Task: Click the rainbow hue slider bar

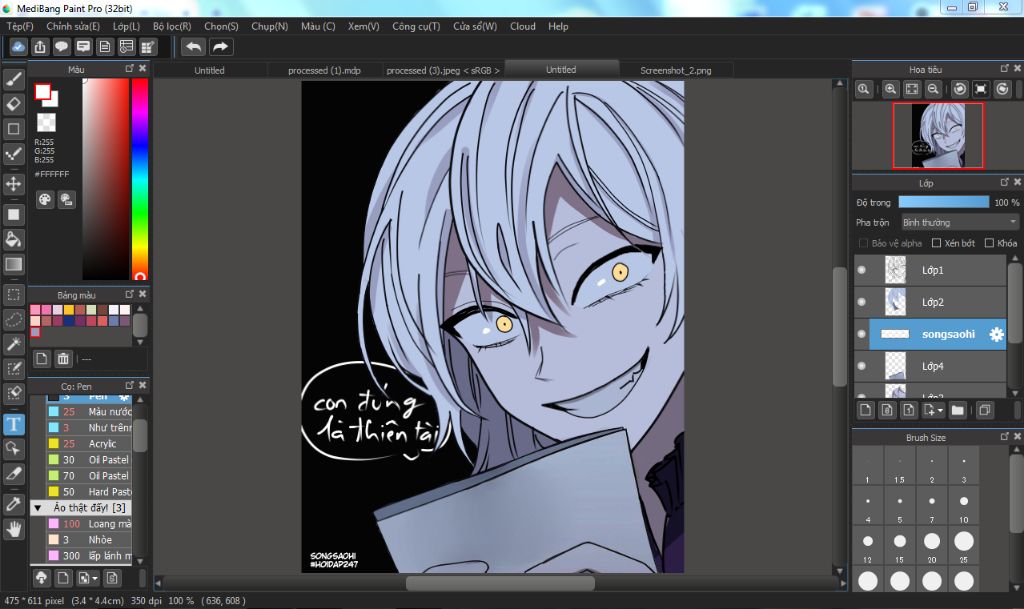Action: coord(140,179)
